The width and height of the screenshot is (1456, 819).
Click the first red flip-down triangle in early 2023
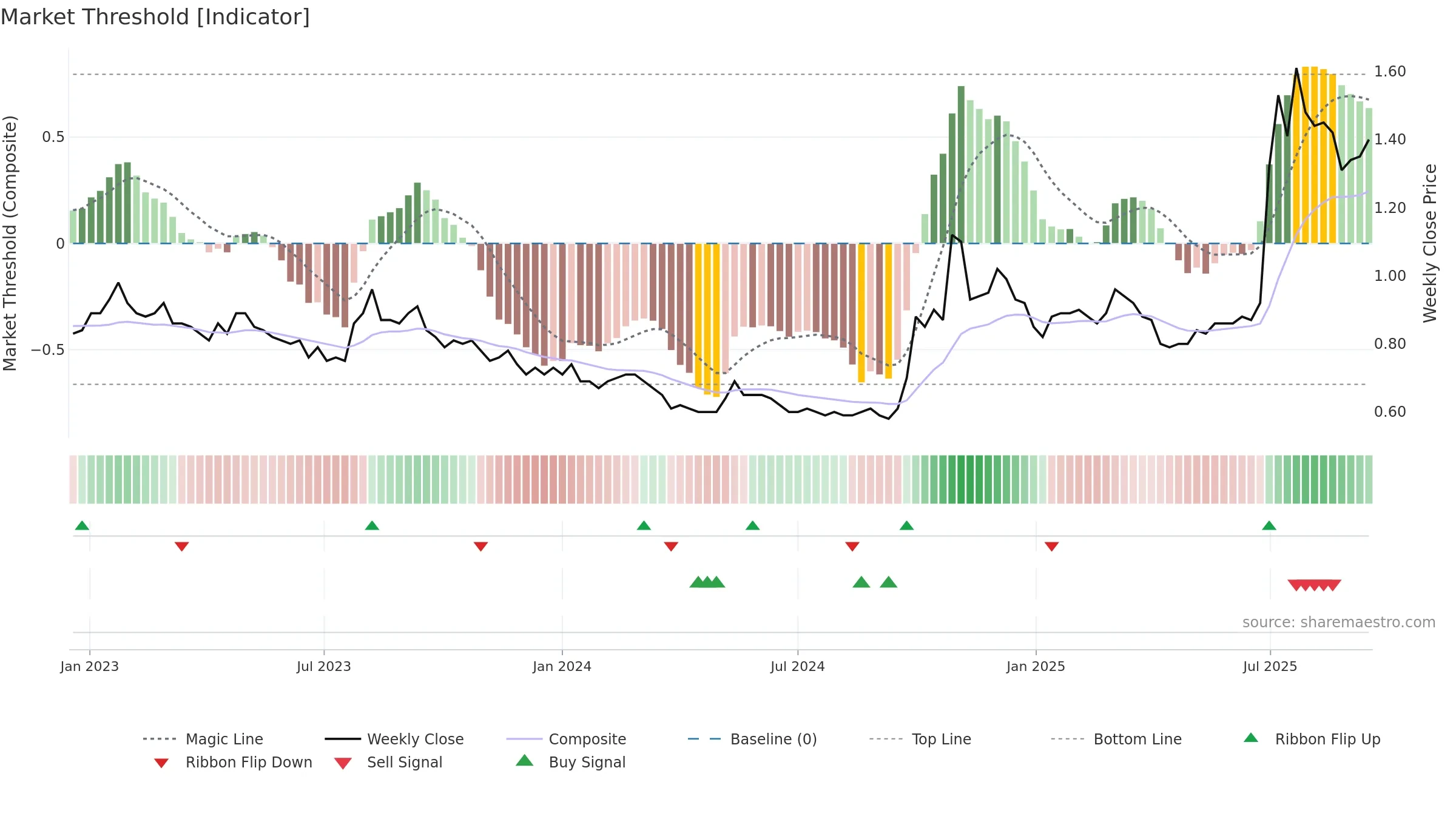tap(181, 547)
